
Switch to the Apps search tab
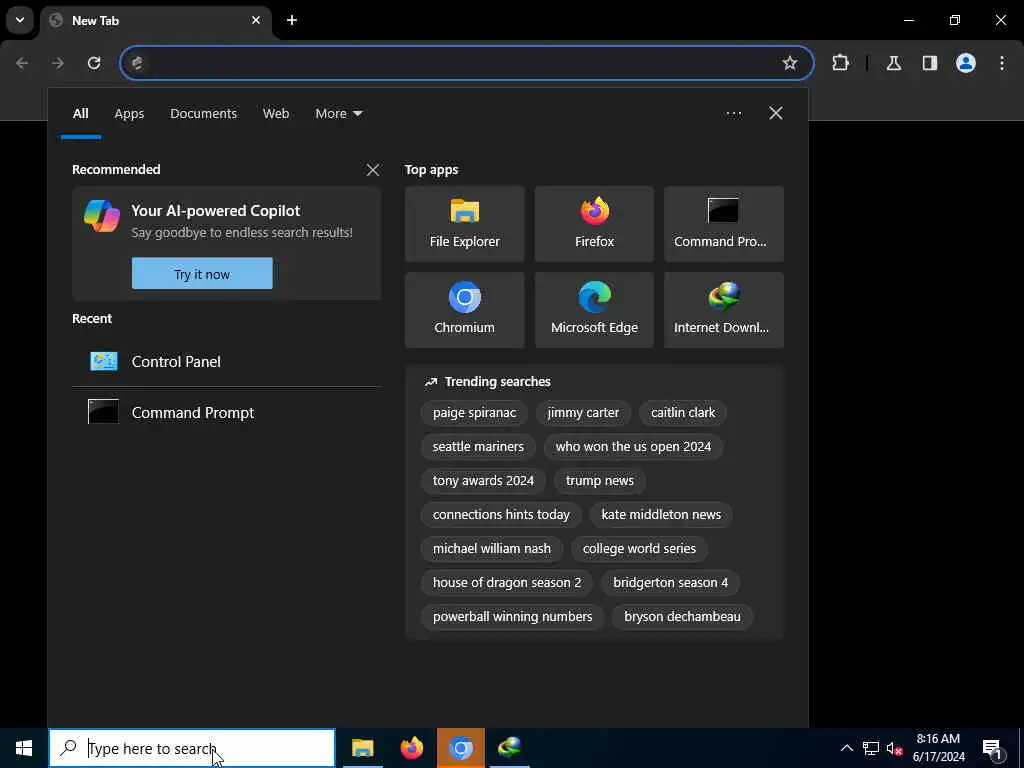point(129,114)
